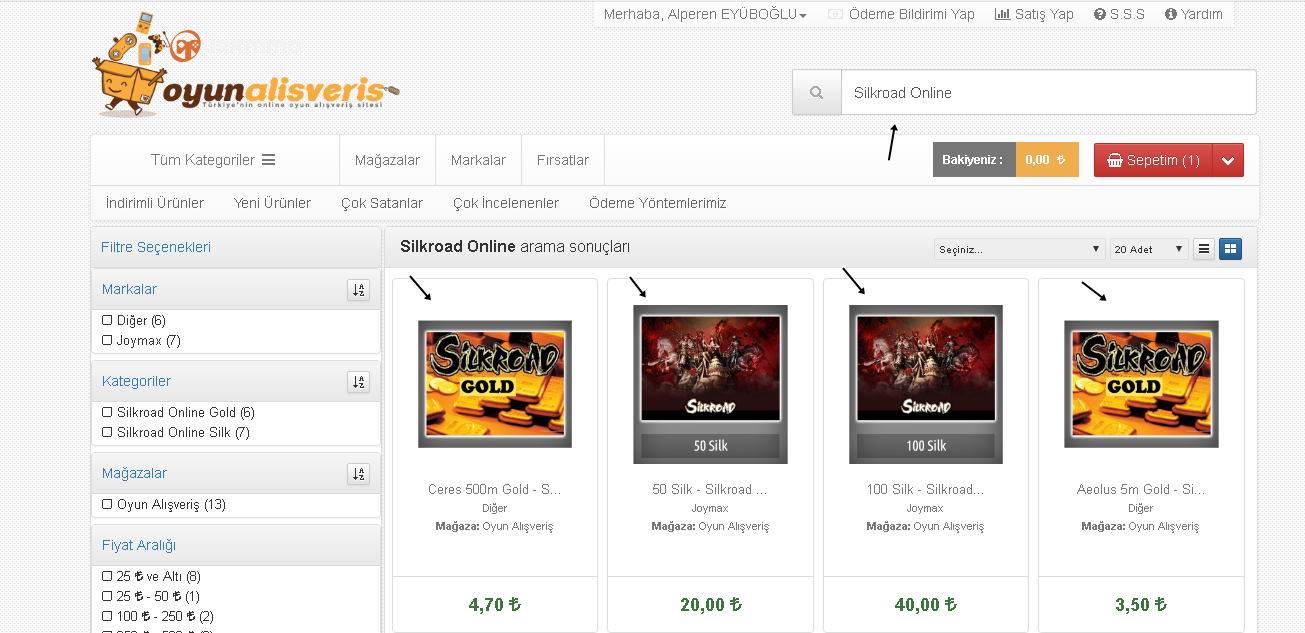Click the 20,00 ₺ price
Viewport: 1305px width, 633px height.
710,604
